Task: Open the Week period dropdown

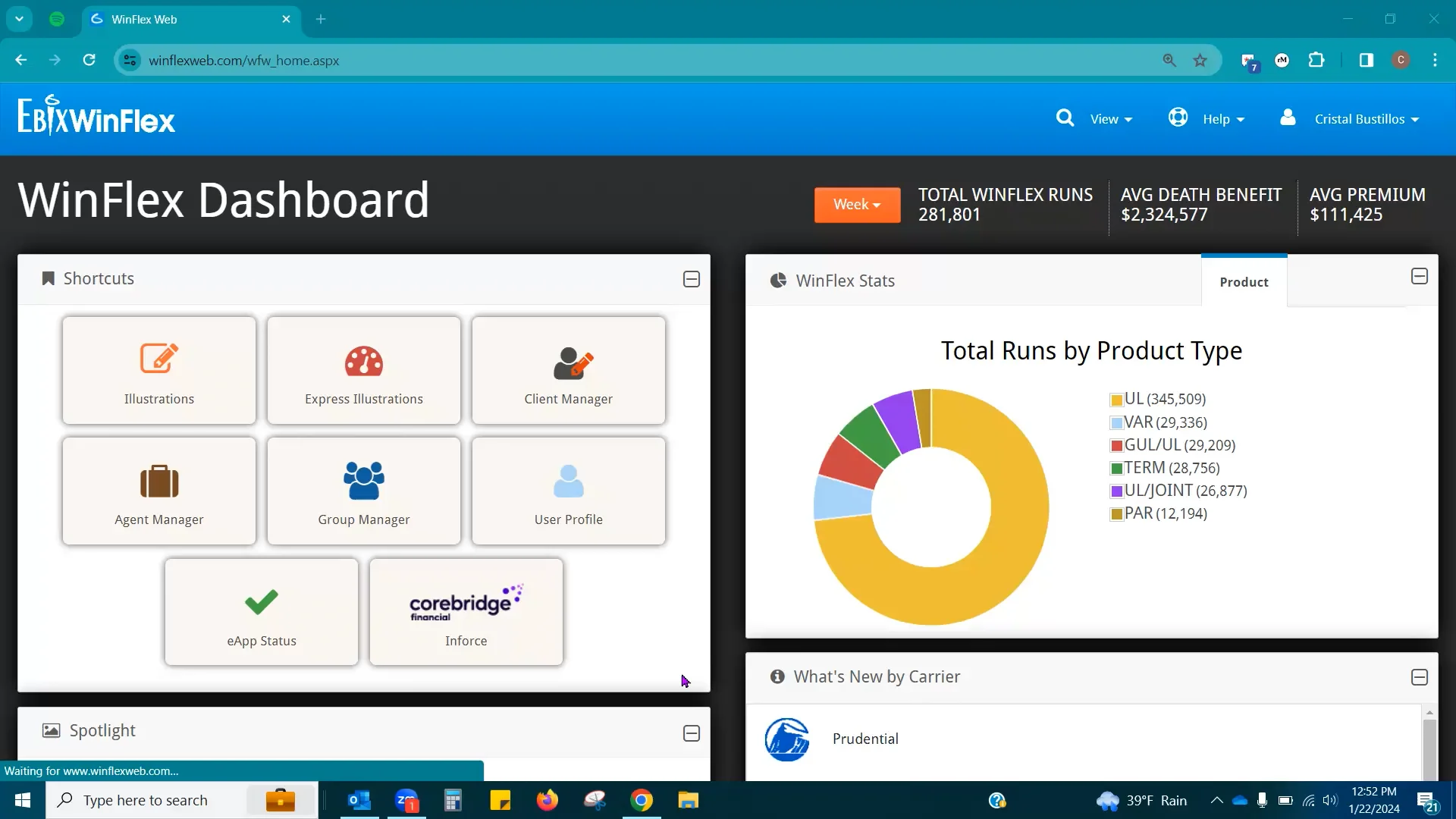Action: coord(857,205)
